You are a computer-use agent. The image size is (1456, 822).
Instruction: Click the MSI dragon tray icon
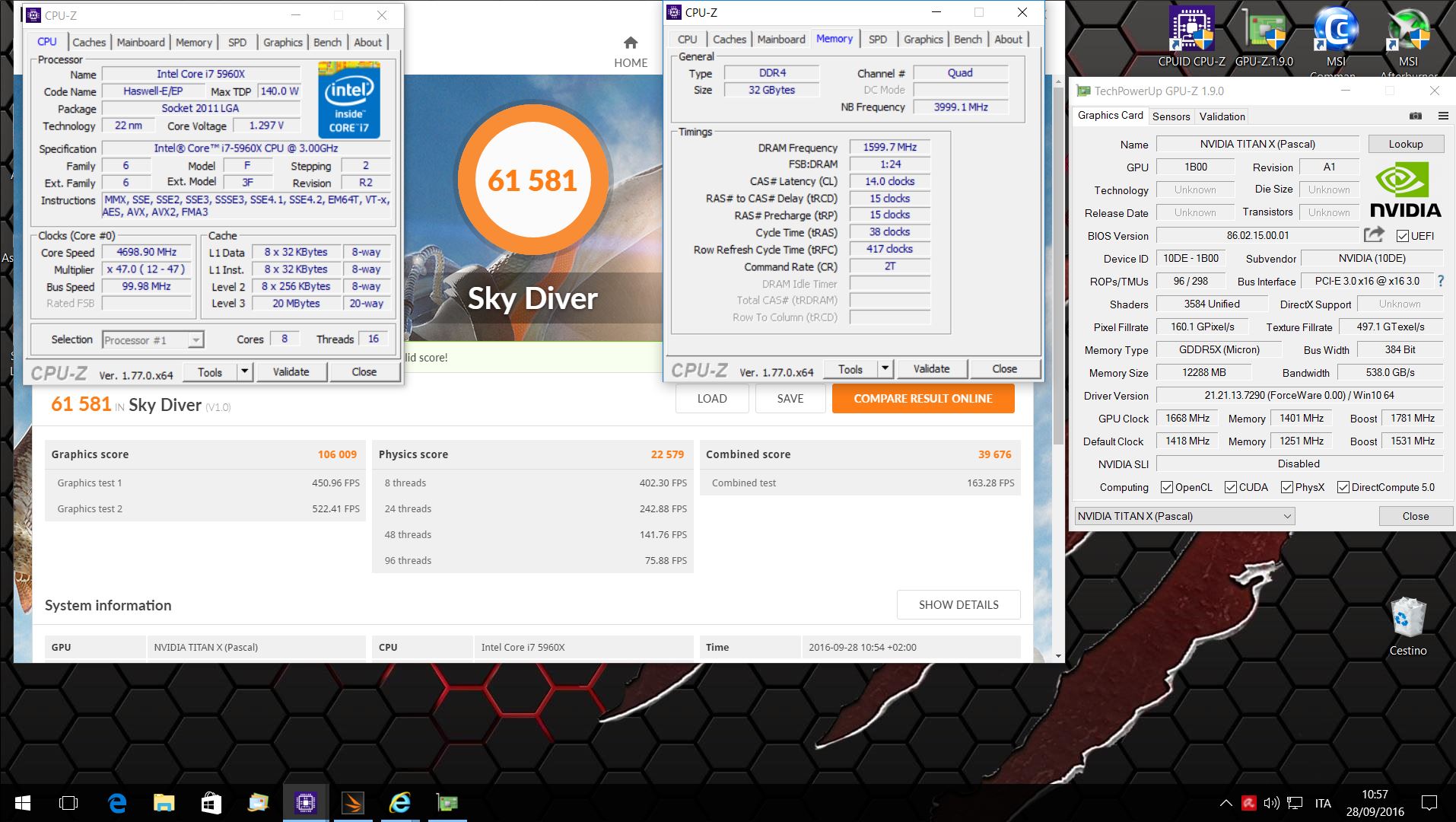(x=1249, y=803)
